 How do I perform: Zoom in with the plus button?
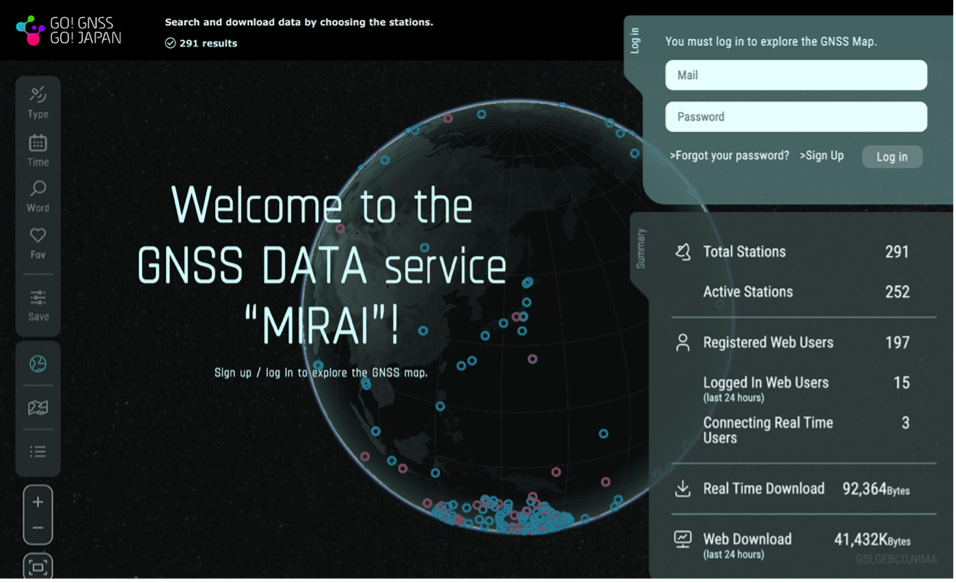38,502
